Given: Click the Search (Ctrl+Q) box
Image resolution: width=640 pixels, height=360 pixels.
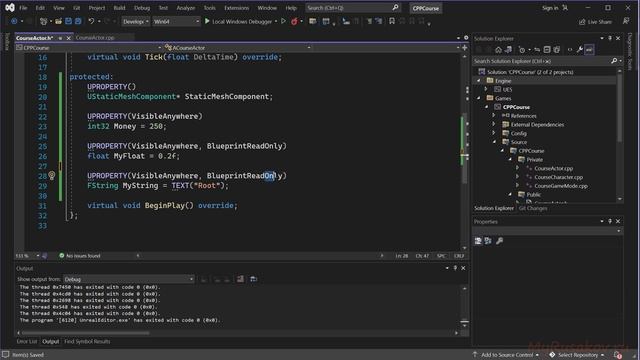Looking at the screenshot, I should pos(353,8).
